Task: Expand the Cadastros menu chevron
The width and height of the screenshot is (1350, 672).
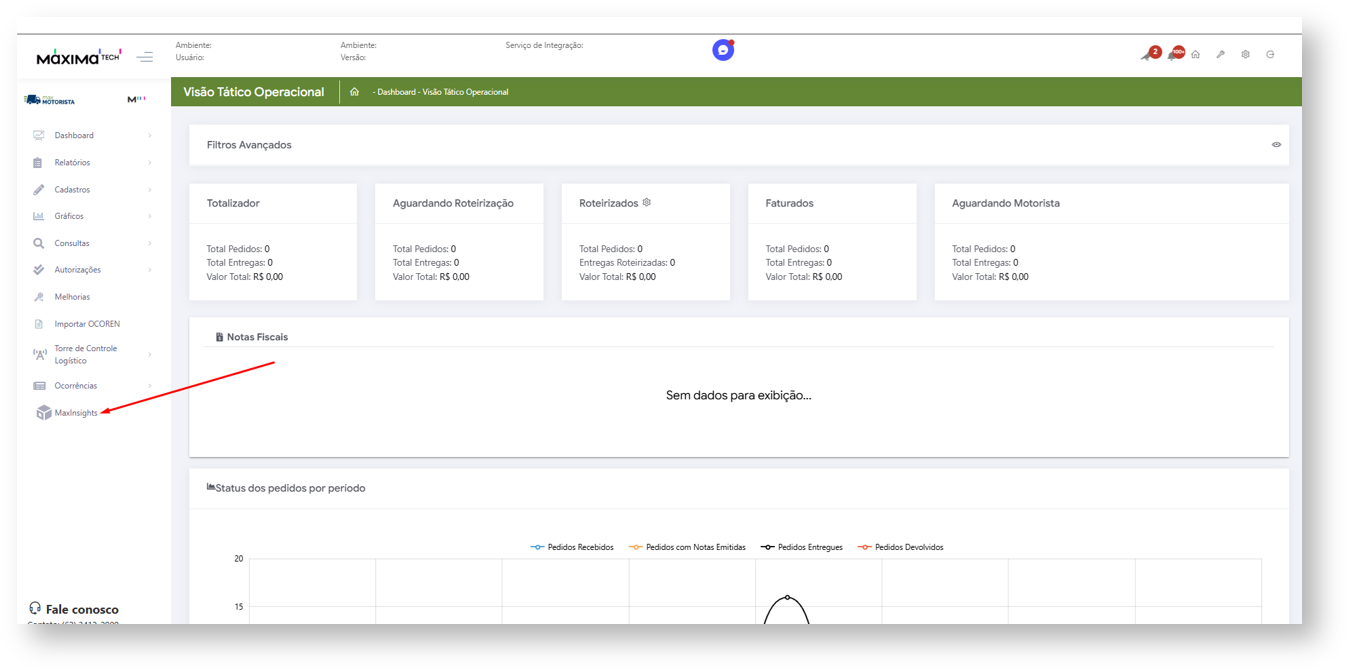Action: point(150,189)
